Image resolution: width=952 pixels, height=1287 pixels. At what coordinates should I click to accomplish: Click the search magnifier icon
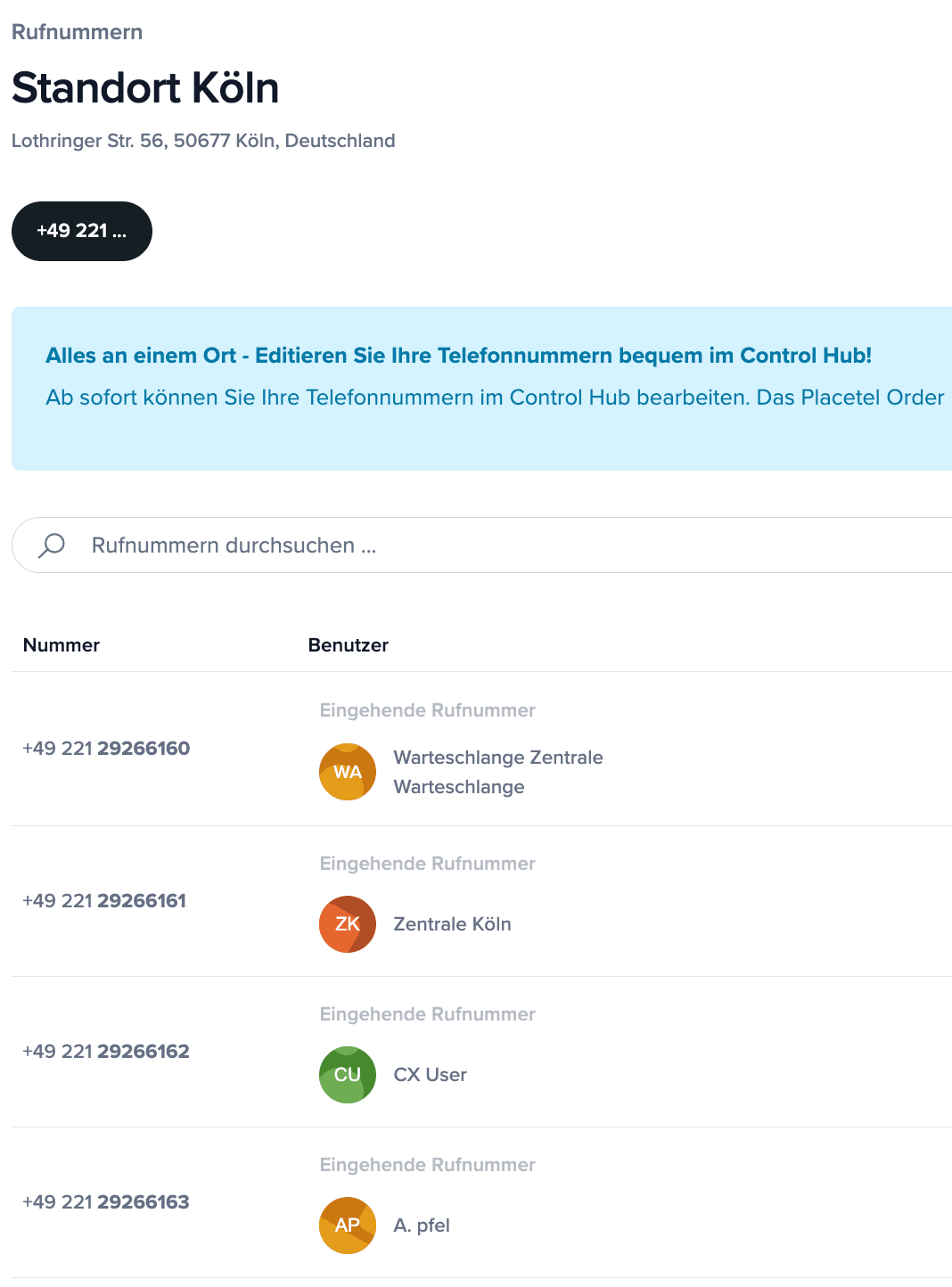click(x=52, y=545)
